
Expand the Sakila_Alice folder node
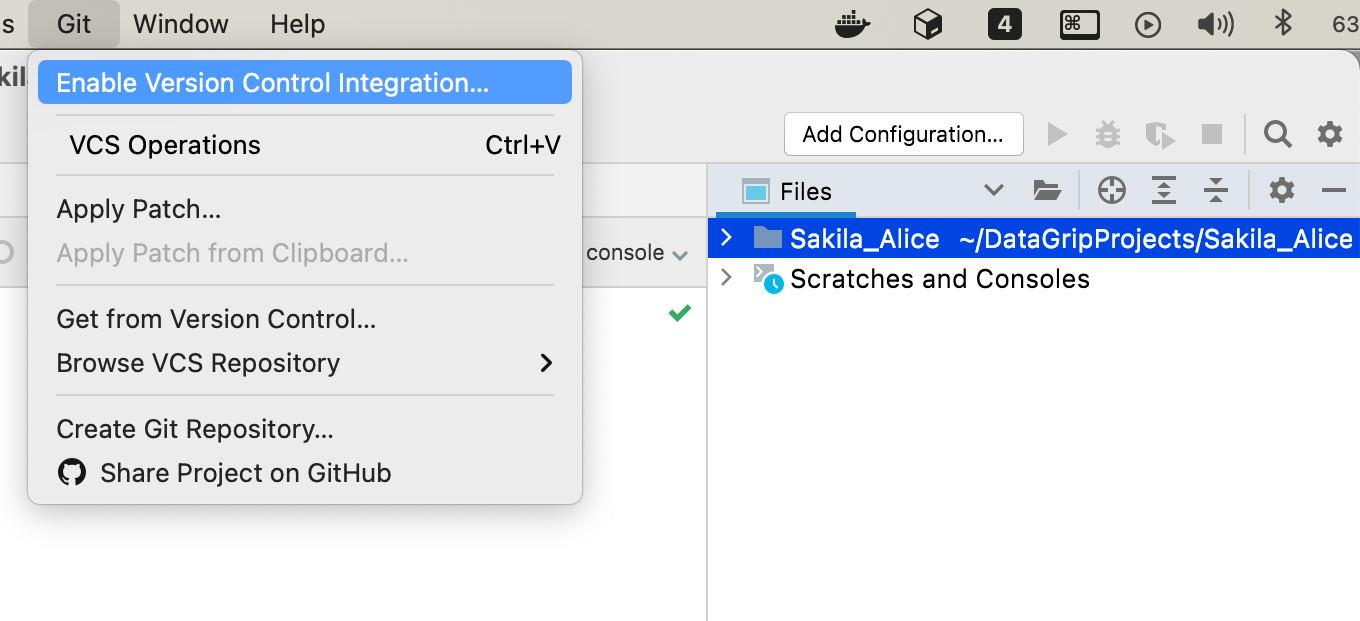727,238
